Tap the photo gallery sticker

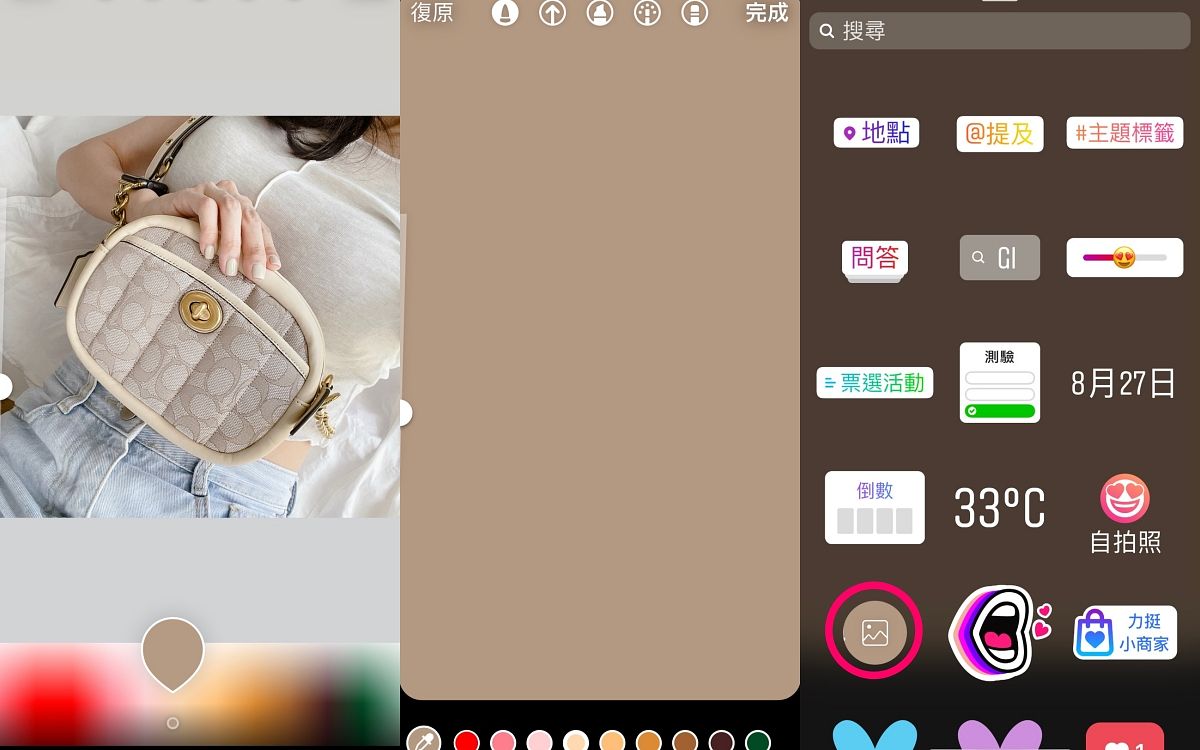(x=874, y=631)
